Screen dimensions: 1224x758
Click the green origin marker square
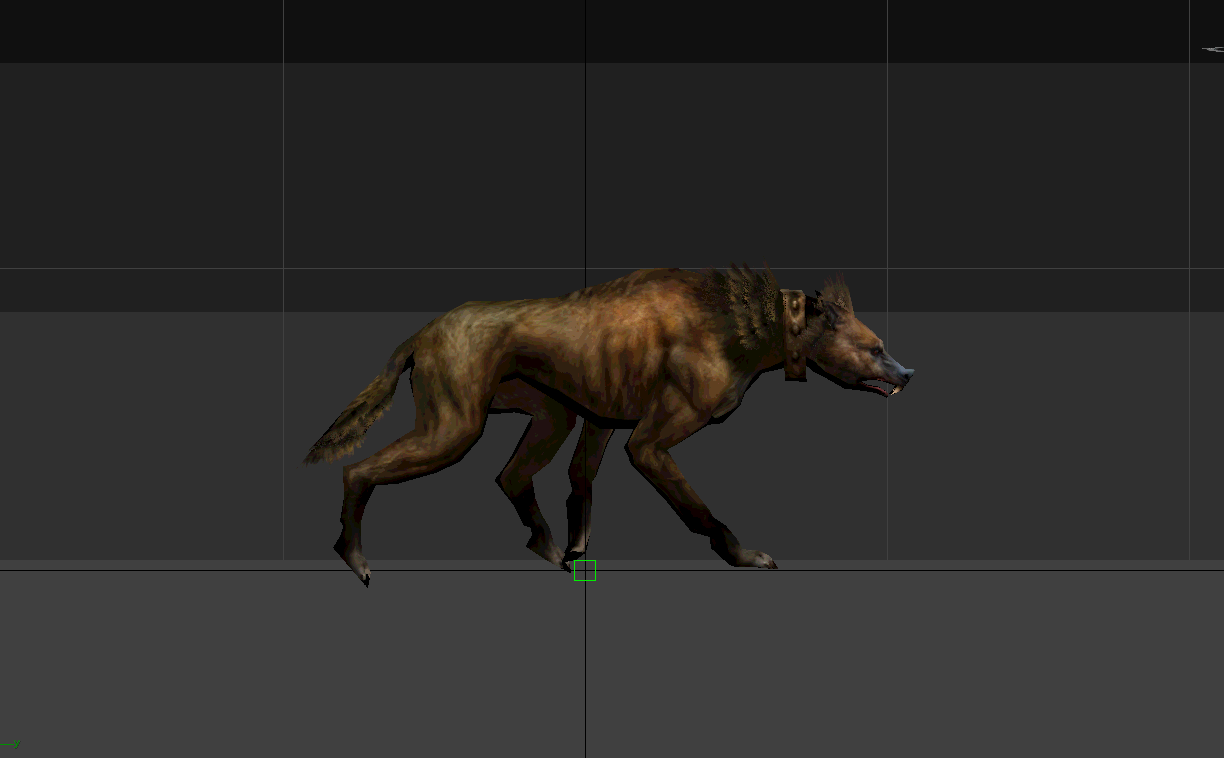[x=585, y=571]
